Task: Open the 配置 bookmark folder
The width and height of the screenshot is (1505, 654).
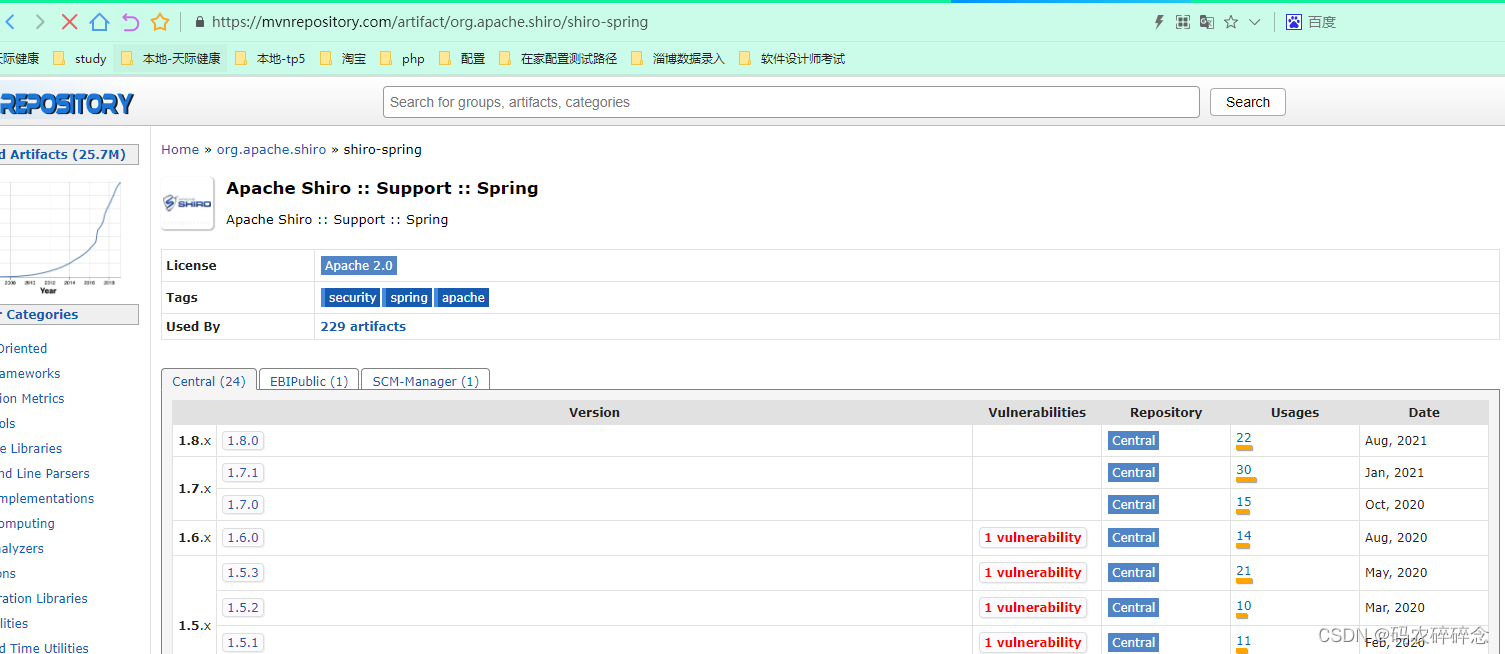Action: (462, 59)
